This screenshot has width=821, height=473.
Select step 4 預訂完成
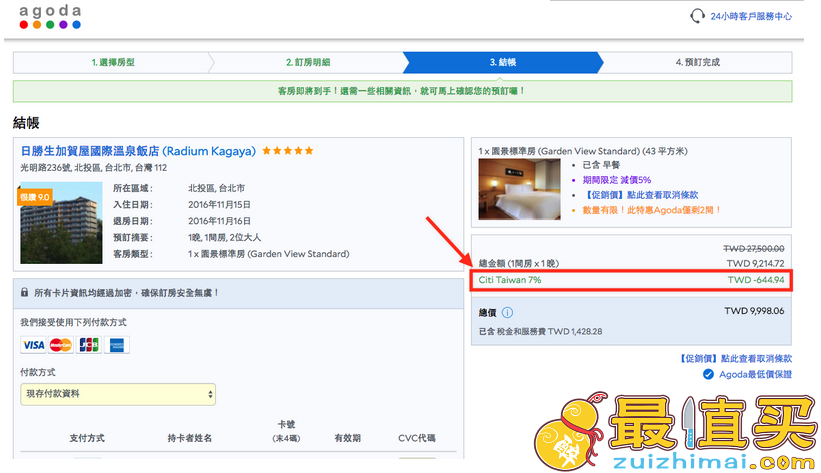coord(697,62)
